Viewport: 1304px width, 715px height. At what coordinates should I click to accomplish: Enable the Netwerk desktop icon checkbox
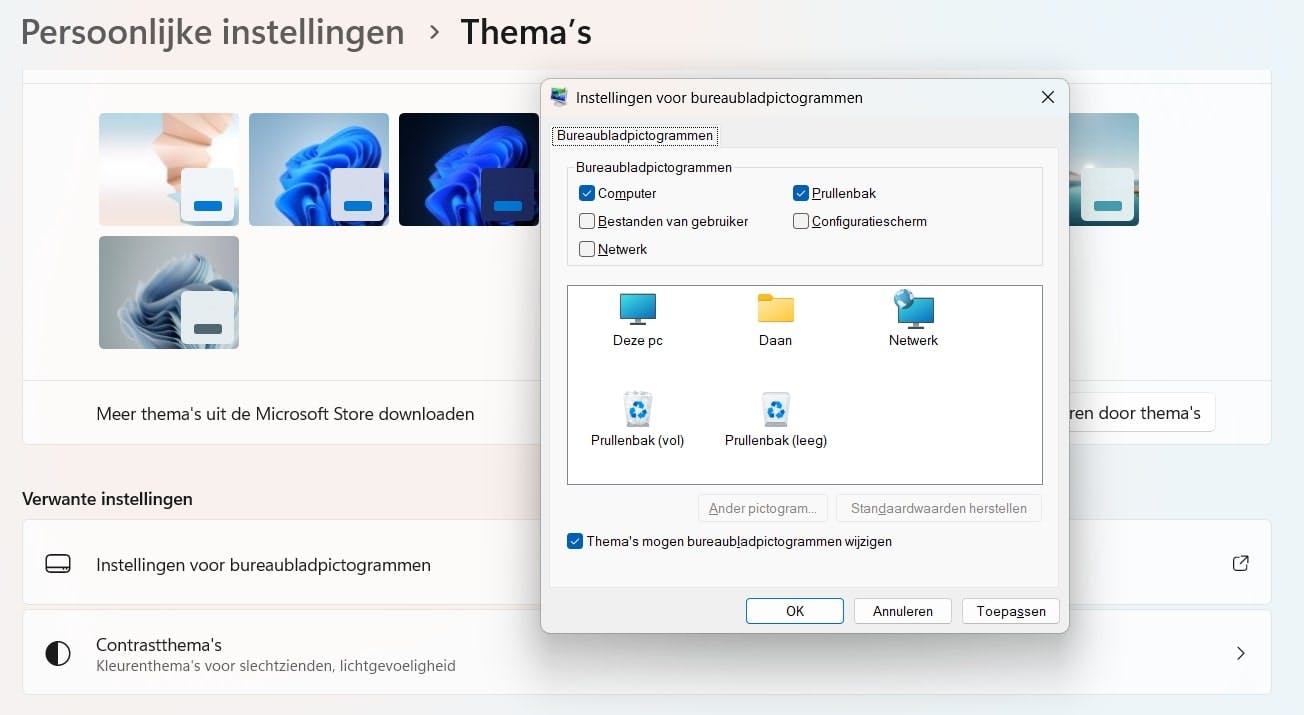click(587, 249)
